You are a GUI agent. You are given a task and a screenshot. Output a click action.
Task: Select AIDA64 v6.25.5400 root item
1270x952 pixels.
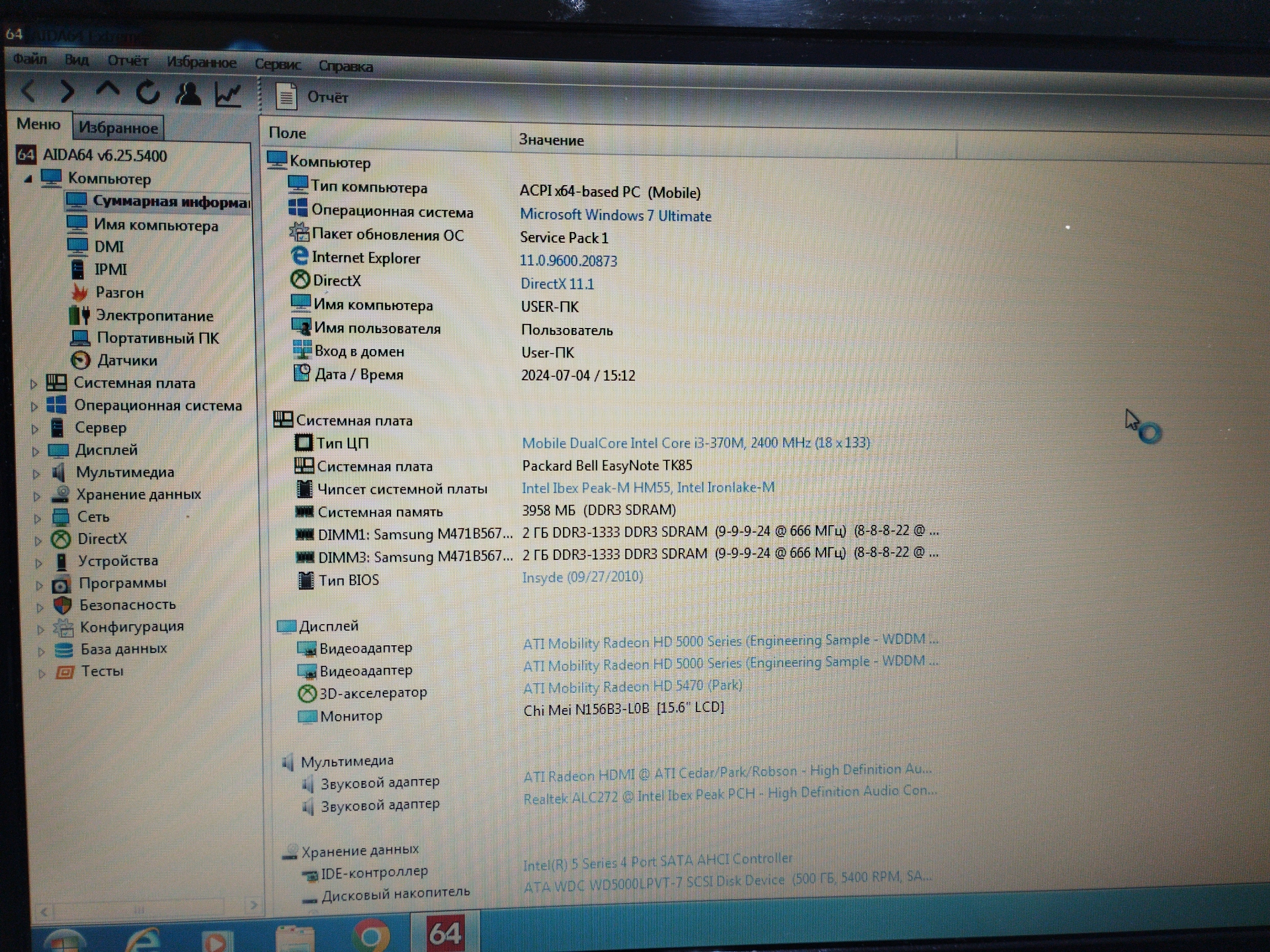pyautogui.click(x=93, y=155)
